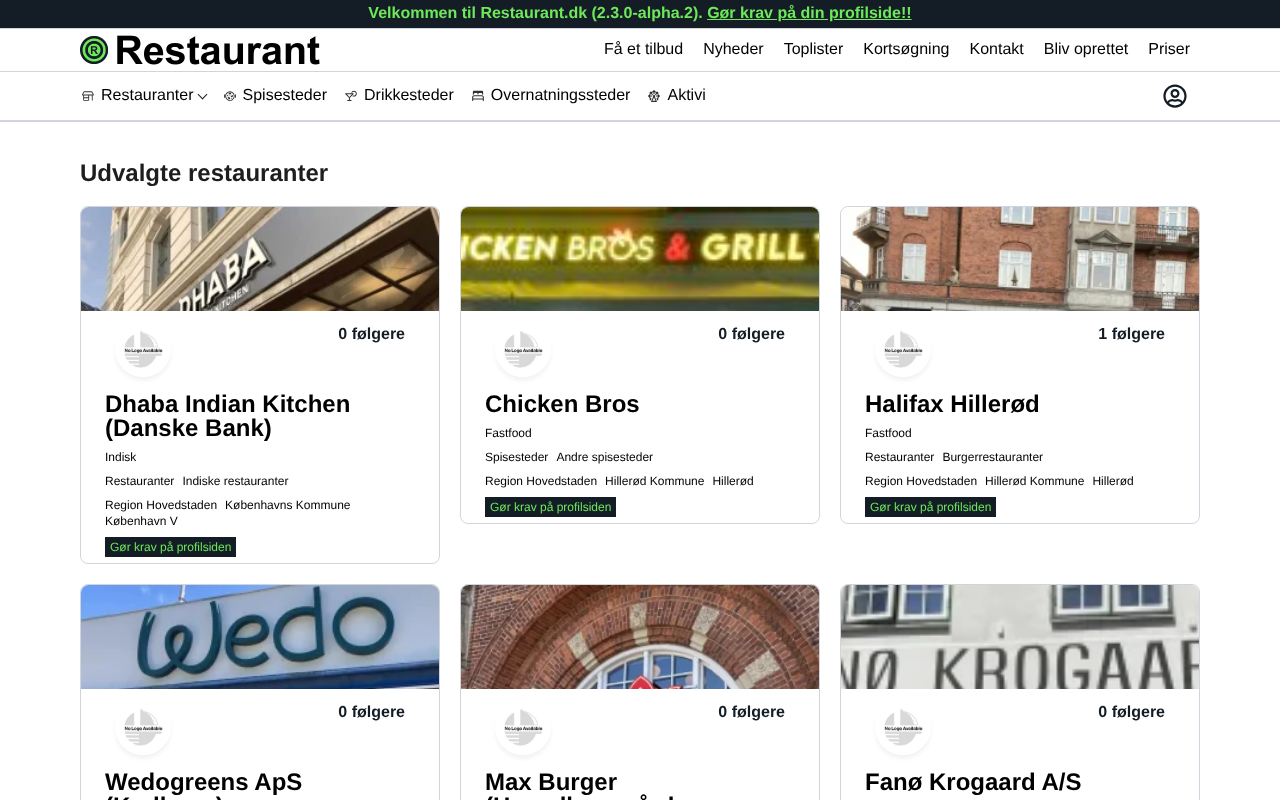Click the Indisk tag on Dhaba card
1280x800 pixels.
pos(120,457)
